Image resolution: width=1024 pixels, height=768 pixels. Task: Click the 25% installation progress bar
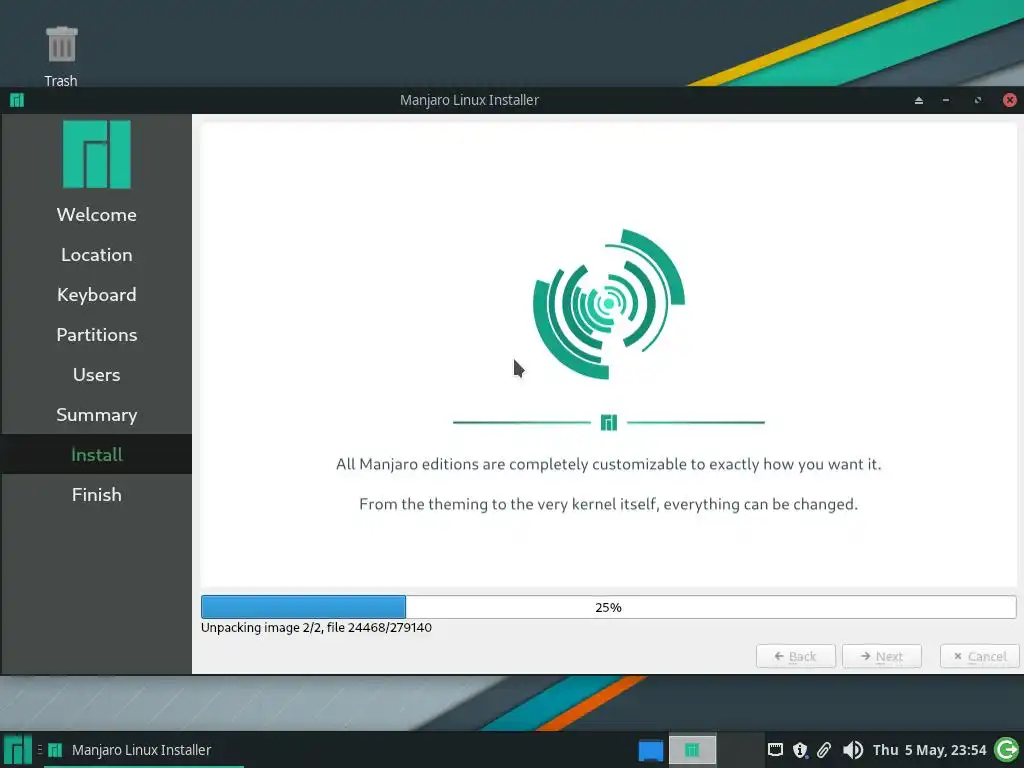pyautogui.click(x=609, y=607)
